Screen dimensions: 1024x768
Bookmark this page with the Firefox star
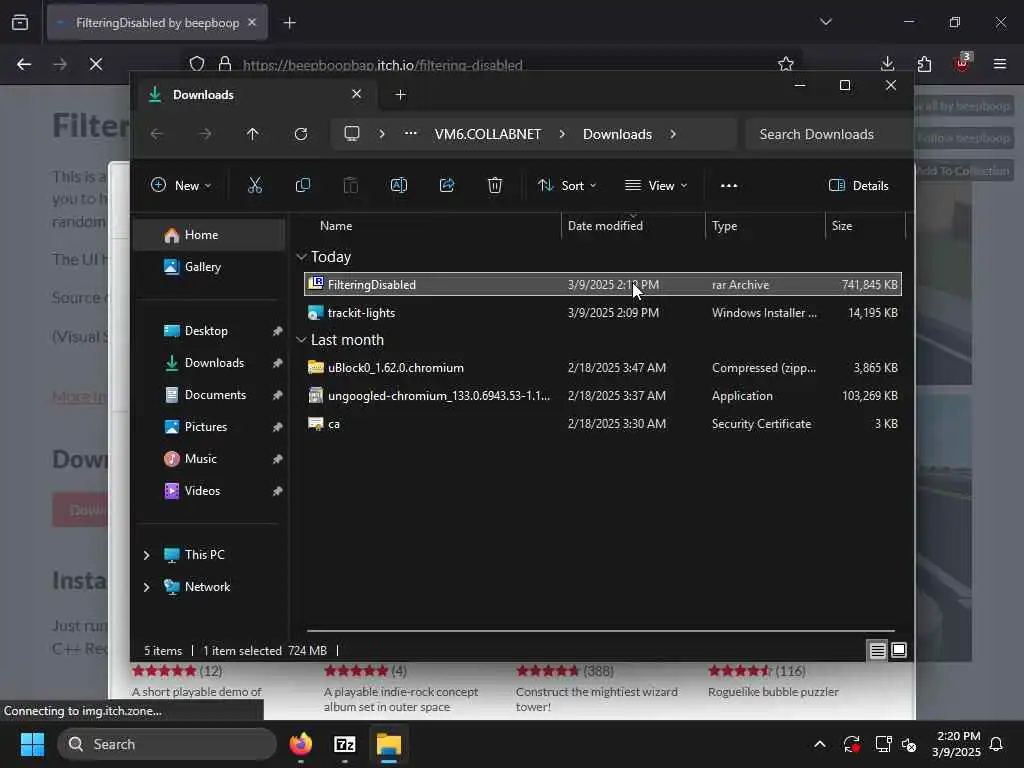[x=786, y=64]
